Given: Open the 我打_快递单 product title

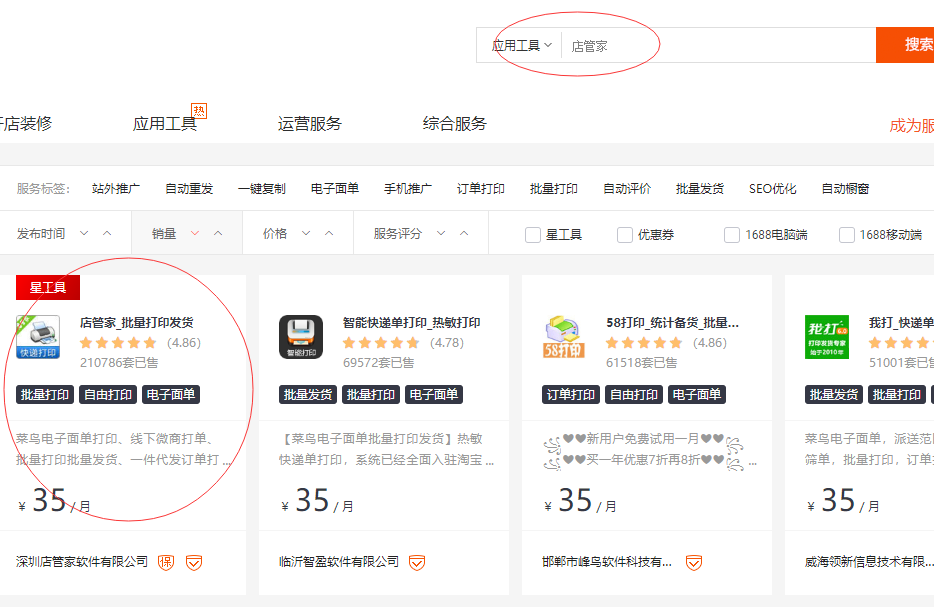Looking at the screenshot, I should (901, 323).
